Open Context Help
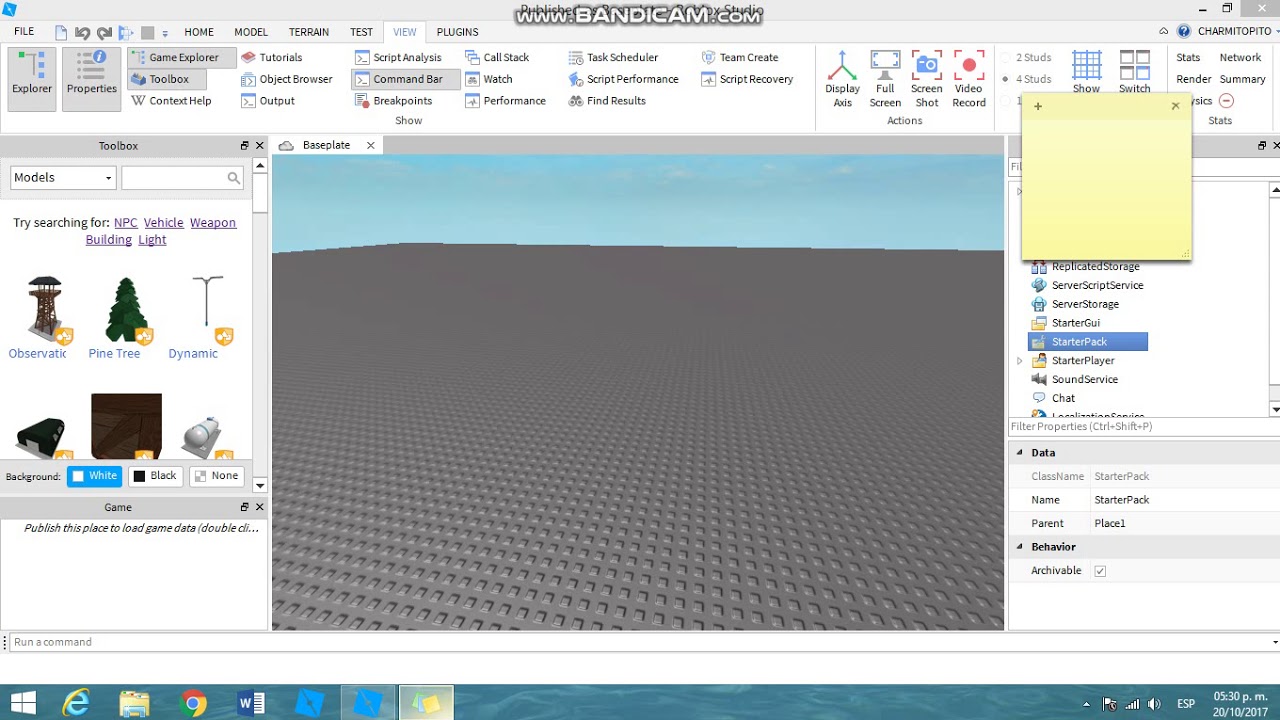This screenshot has height=720, width=1280. pyautogui.click(x=171, y=101)
